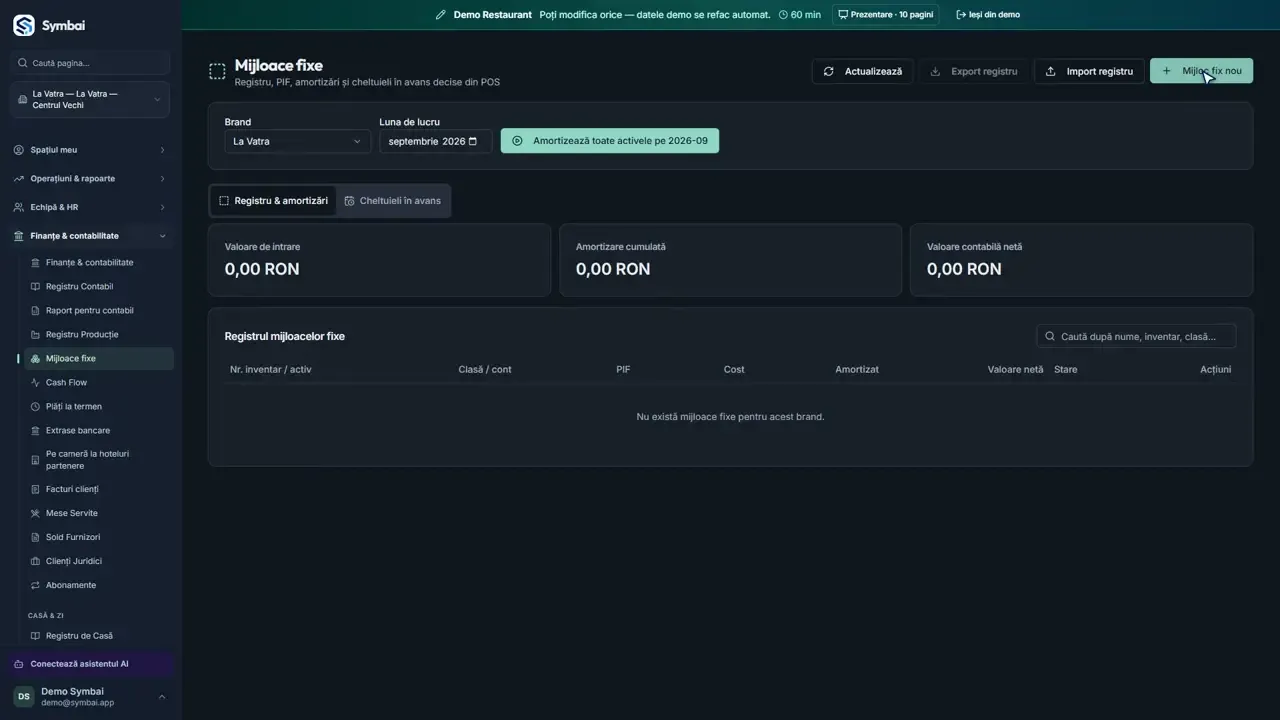
Task: Open the Brand dropdown showing La Vatra
Action: tap(297, 141)
